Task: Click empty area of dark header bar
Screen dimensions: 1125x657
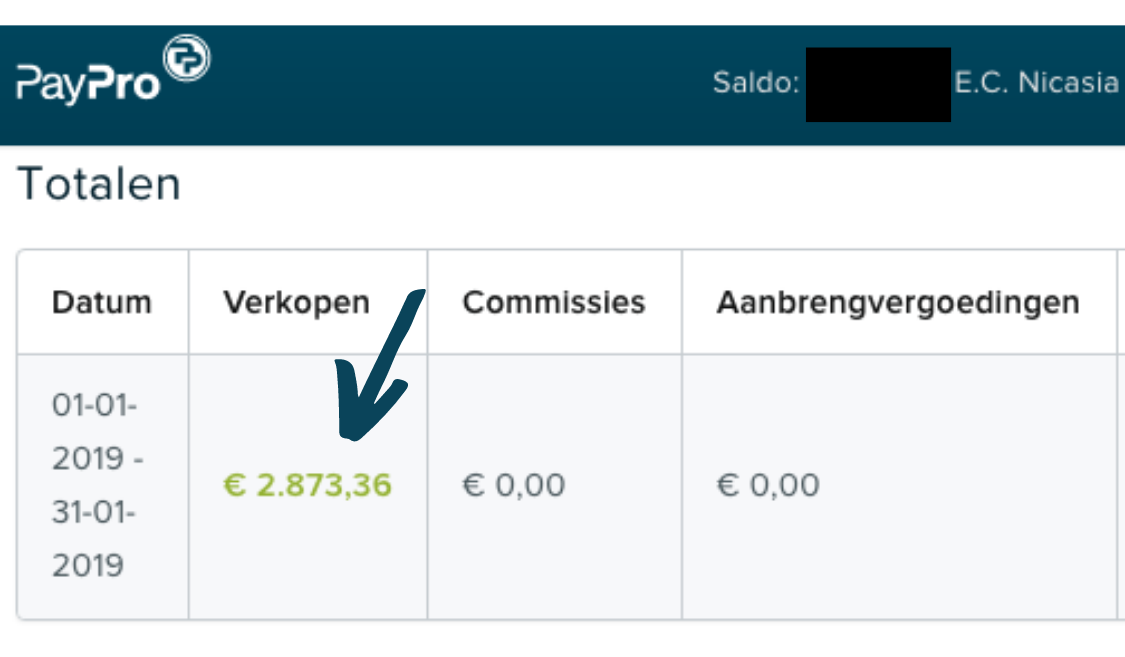Action: click(459, 85)
